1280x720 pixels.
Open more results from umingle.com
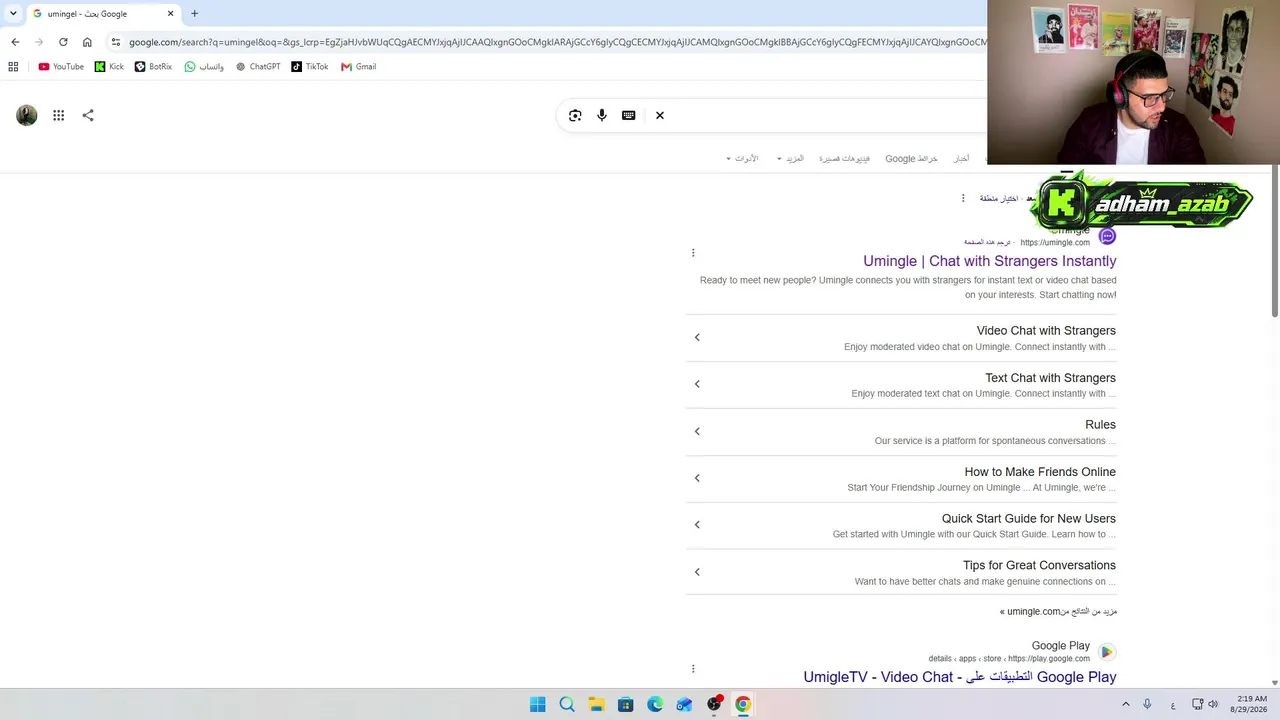(1058, 612)
